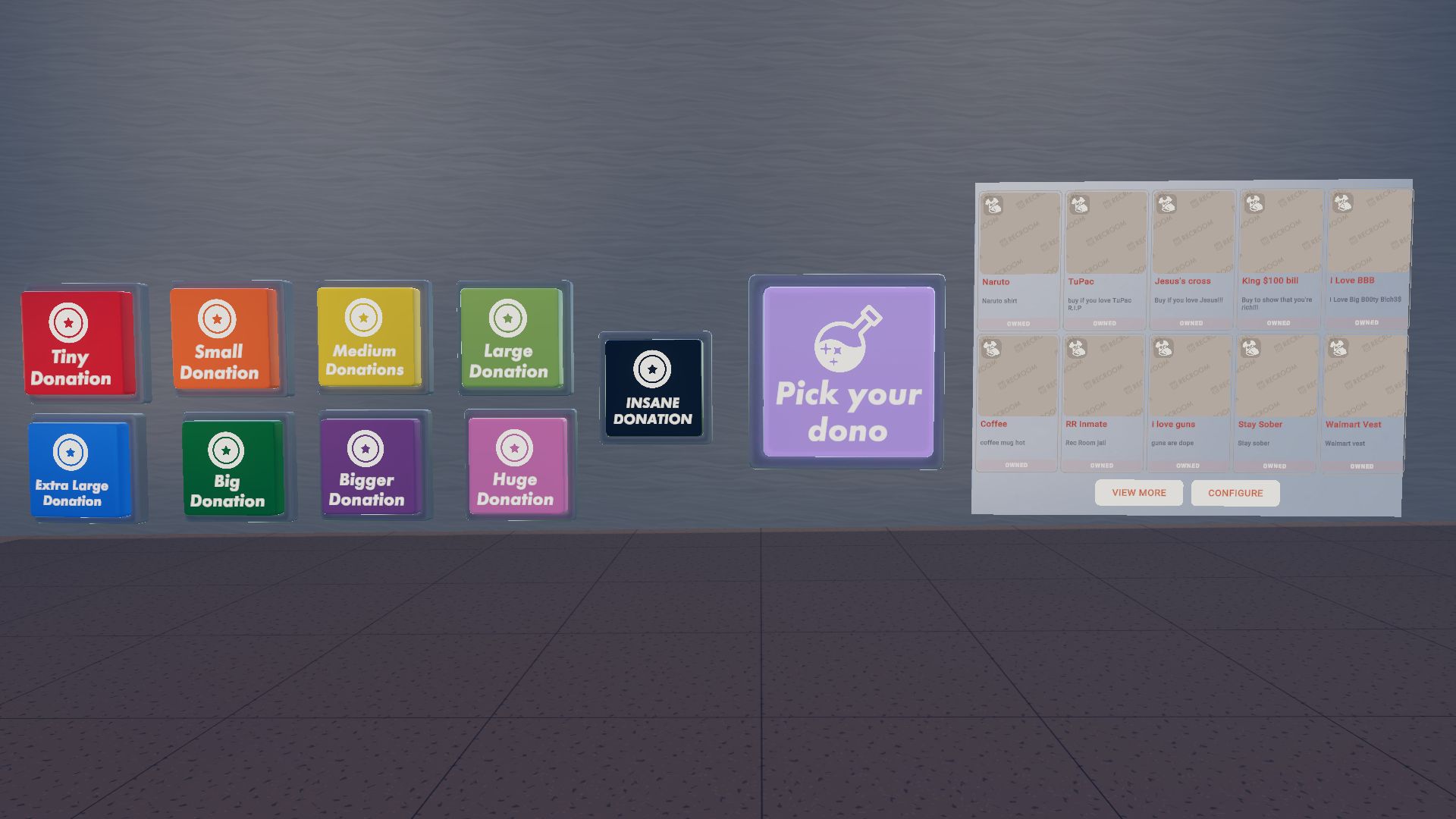Select the Bigger Donation button
This screenshot has width=1456, height=819.
coord(369,464)
